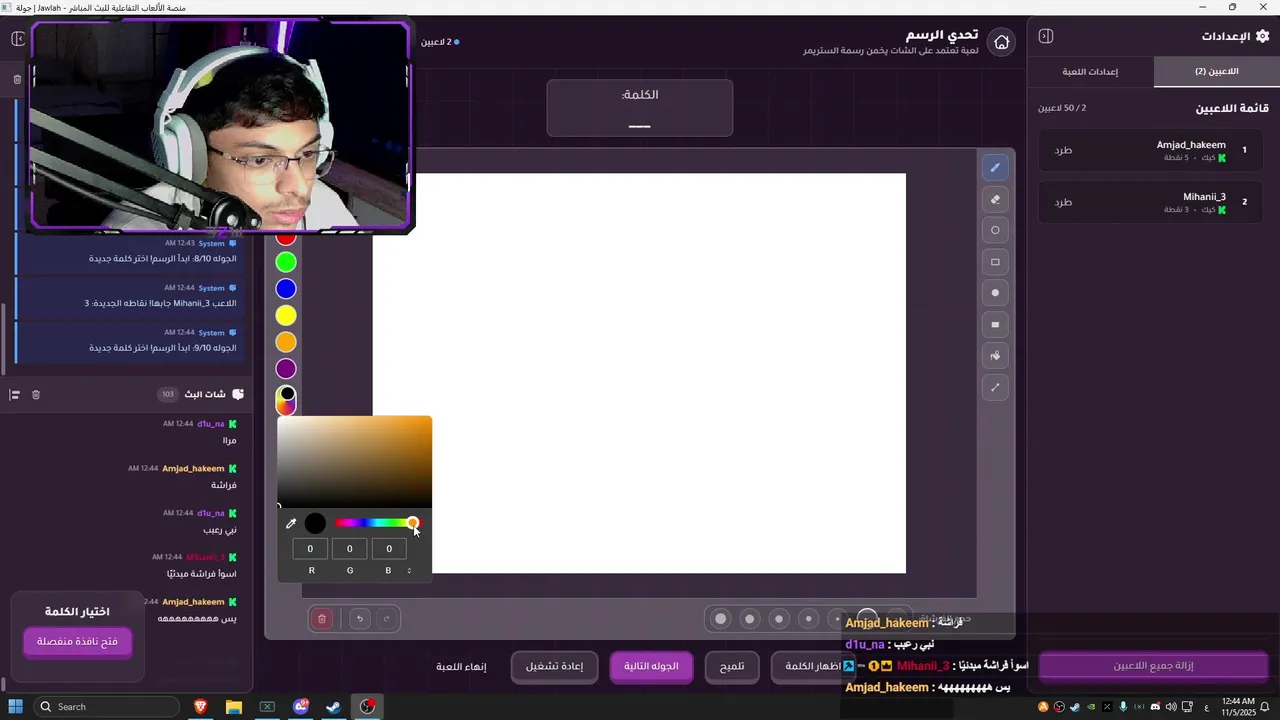Switch to the اللاعبين (2) tab

point(1216,72)
